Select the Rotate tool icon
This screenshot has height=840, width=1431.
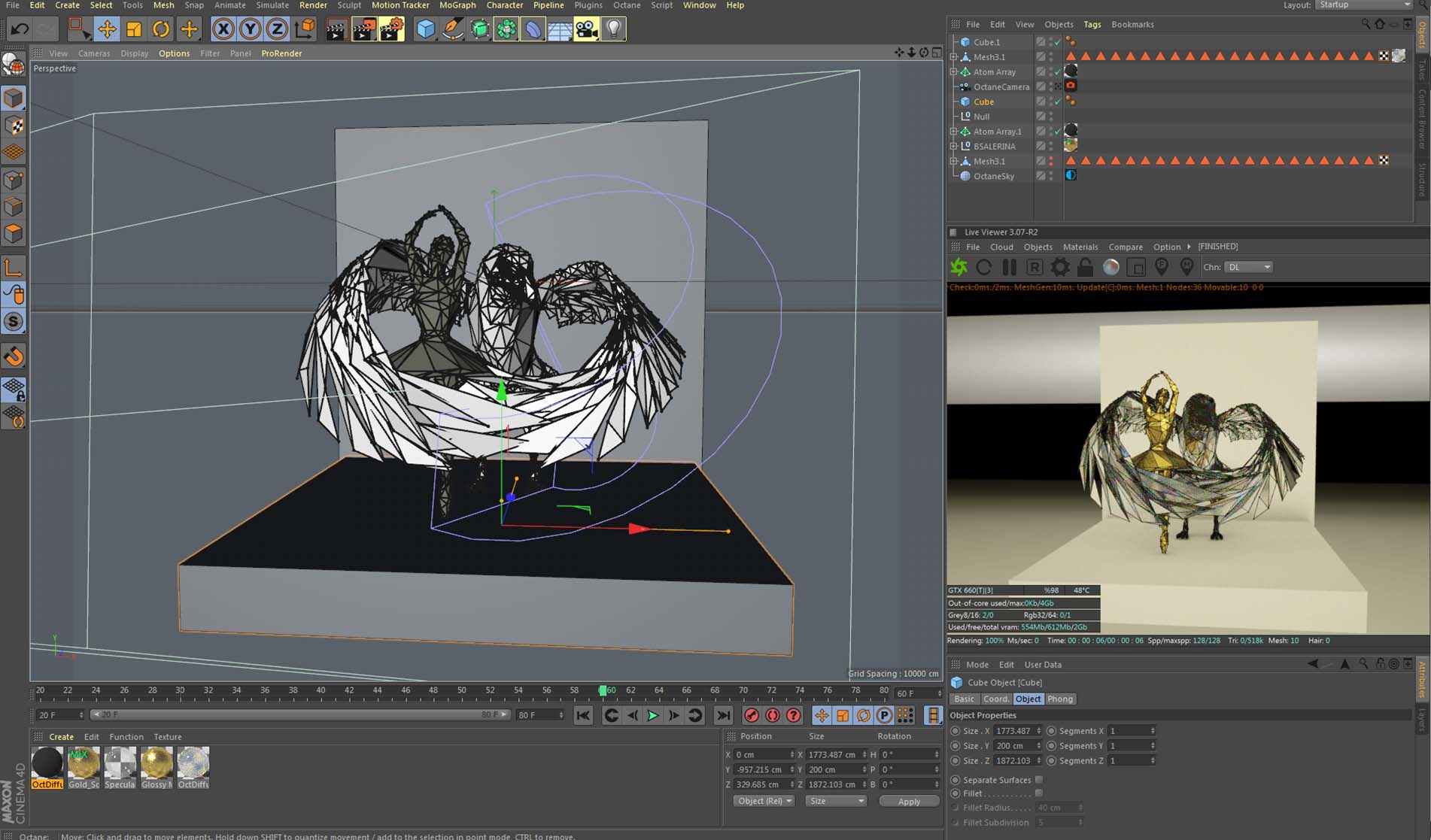[161, 29]
